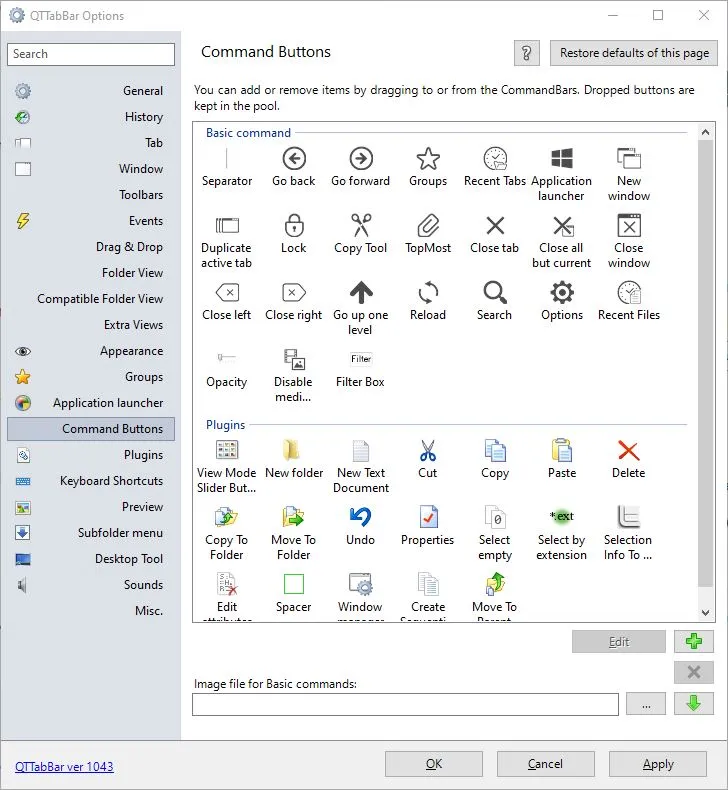Apply the changes with Apply button
Viewport: 728px width, 790px height.
click(657, 764)
